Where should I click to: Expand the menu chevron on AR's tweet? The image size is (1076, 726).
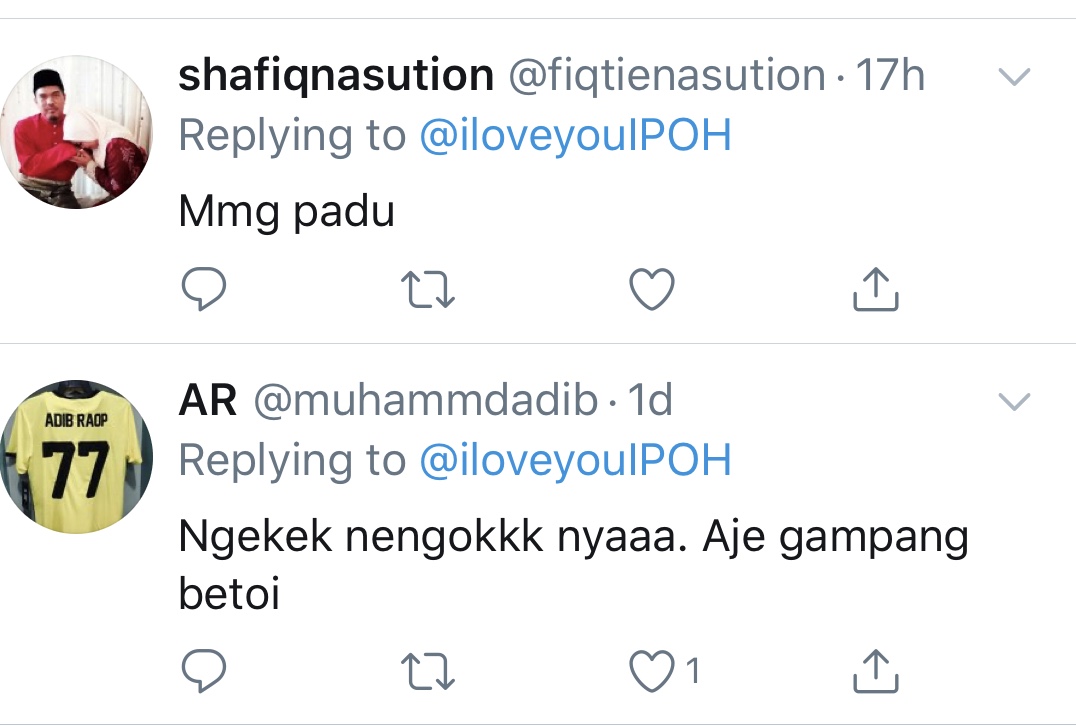[x=1015, y=402]
